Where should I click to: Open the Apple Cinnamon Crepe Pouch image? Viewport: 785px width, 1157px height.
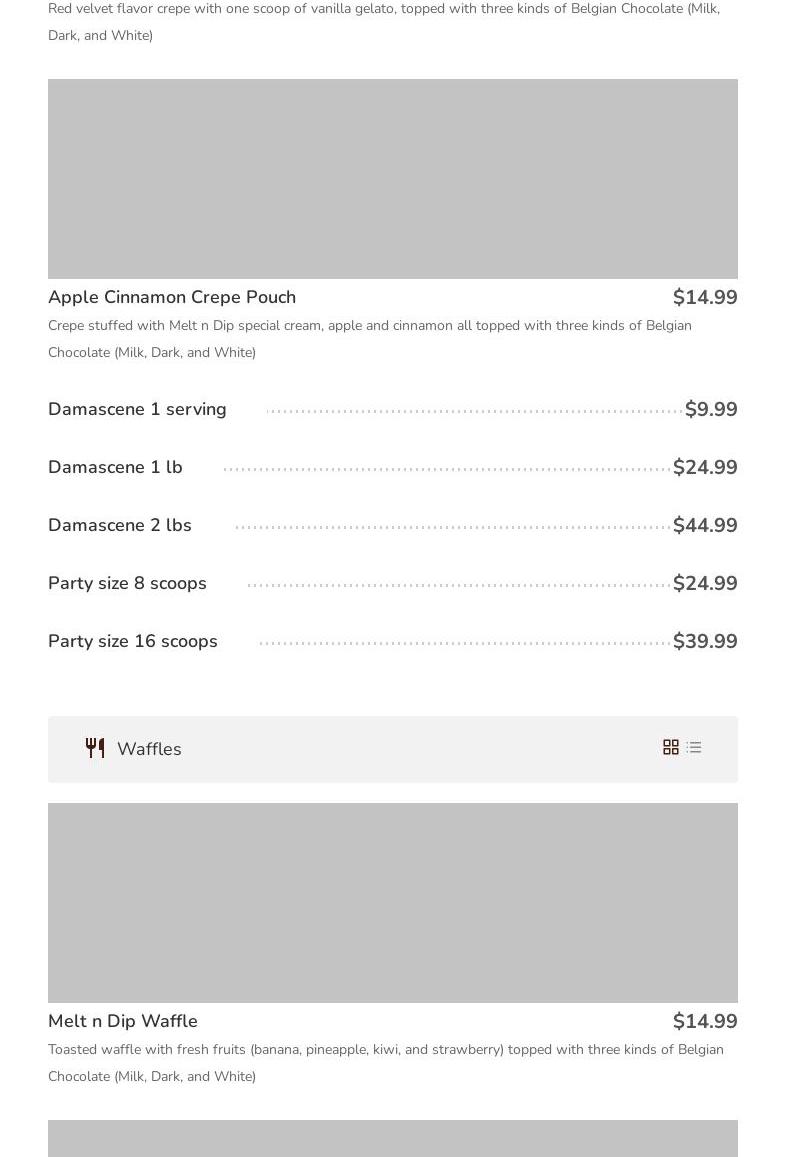(392, 179)
